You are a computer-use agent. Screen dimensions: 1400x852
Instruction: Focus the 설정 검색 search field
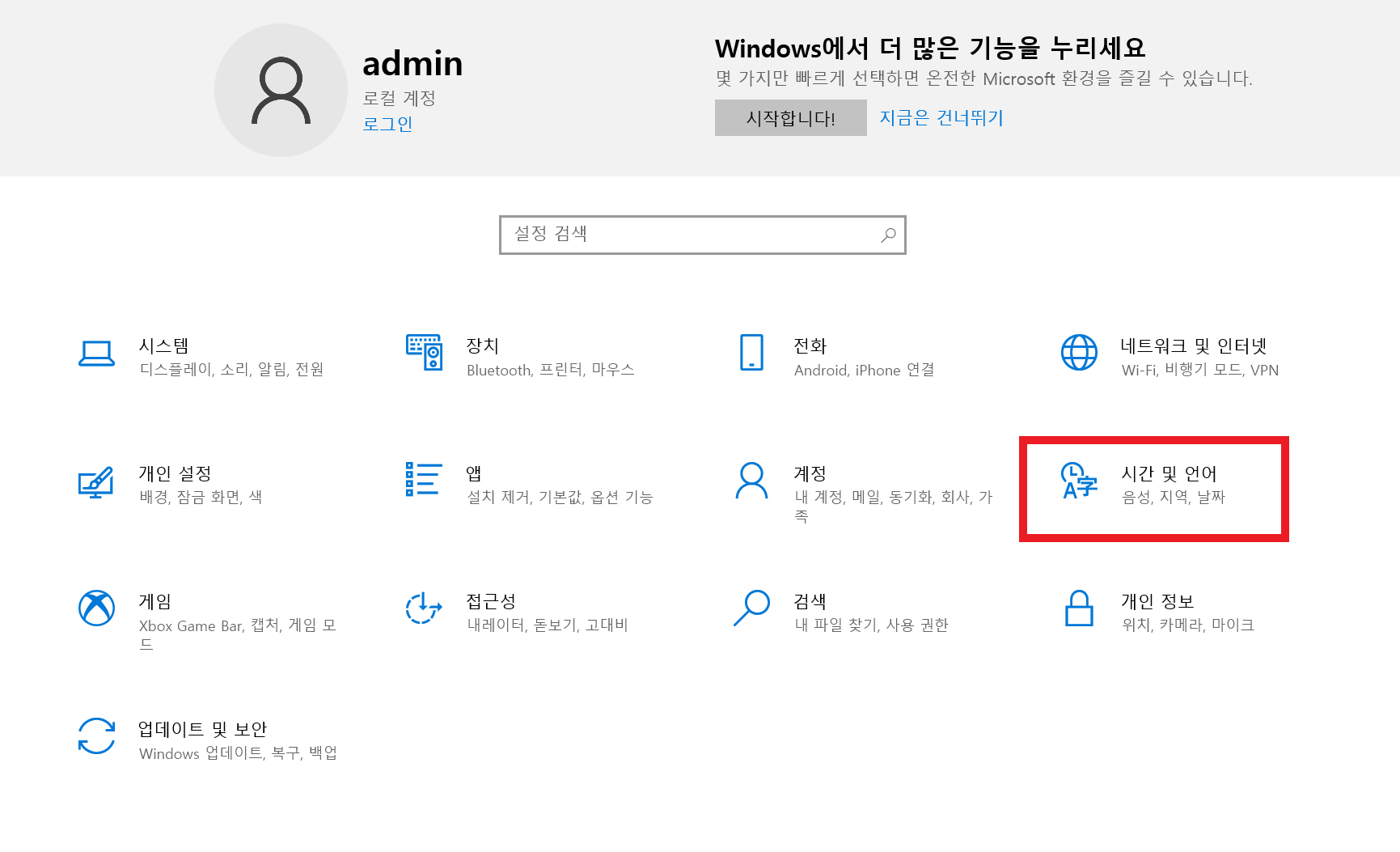click(x=702, y=235)
